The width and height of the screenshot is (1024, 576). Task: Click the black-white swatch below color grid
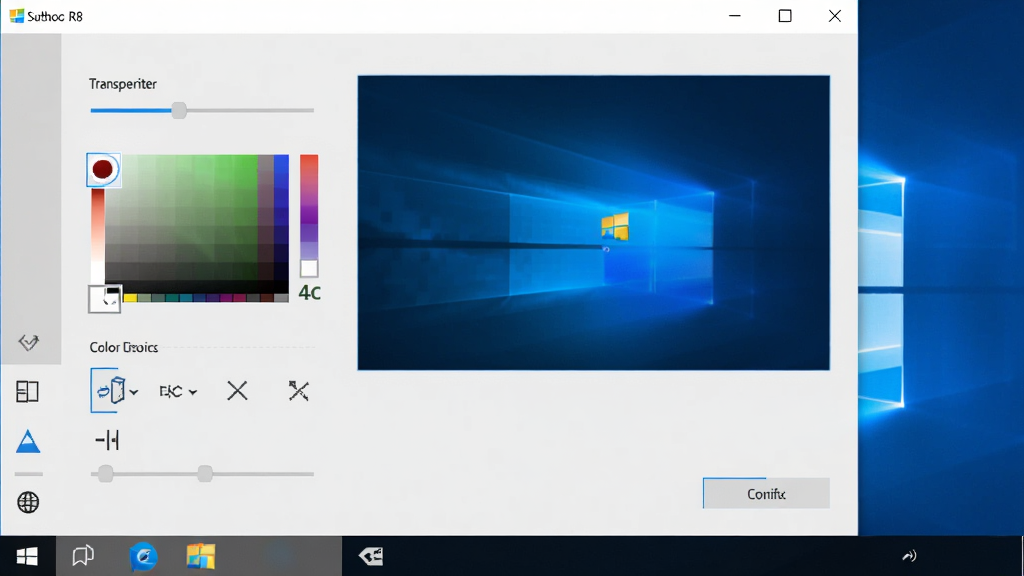click(x=105, y=299)
